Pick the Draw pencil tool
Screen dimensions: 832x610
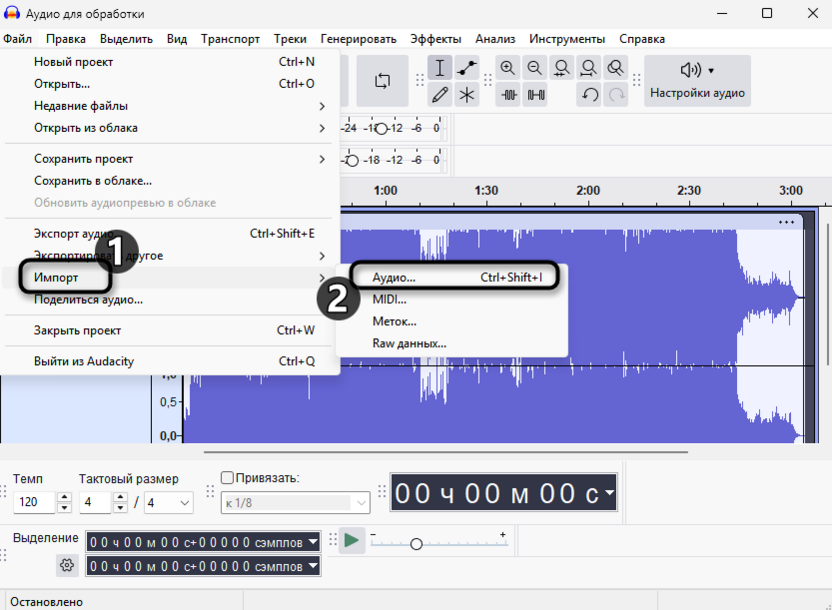(x=440, y=95)
